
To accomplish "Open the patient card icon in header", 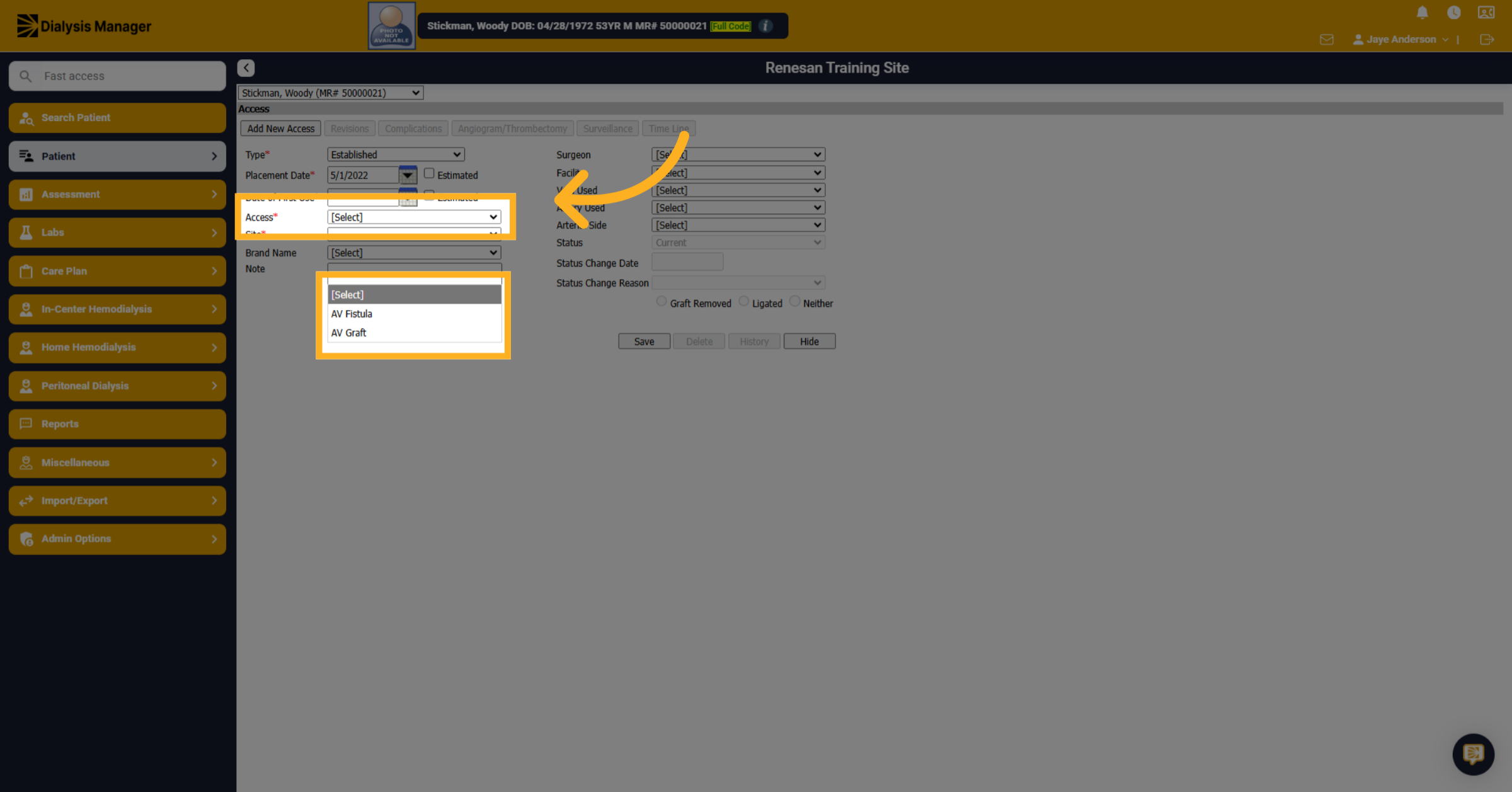I will click(x=1486, y=13).
